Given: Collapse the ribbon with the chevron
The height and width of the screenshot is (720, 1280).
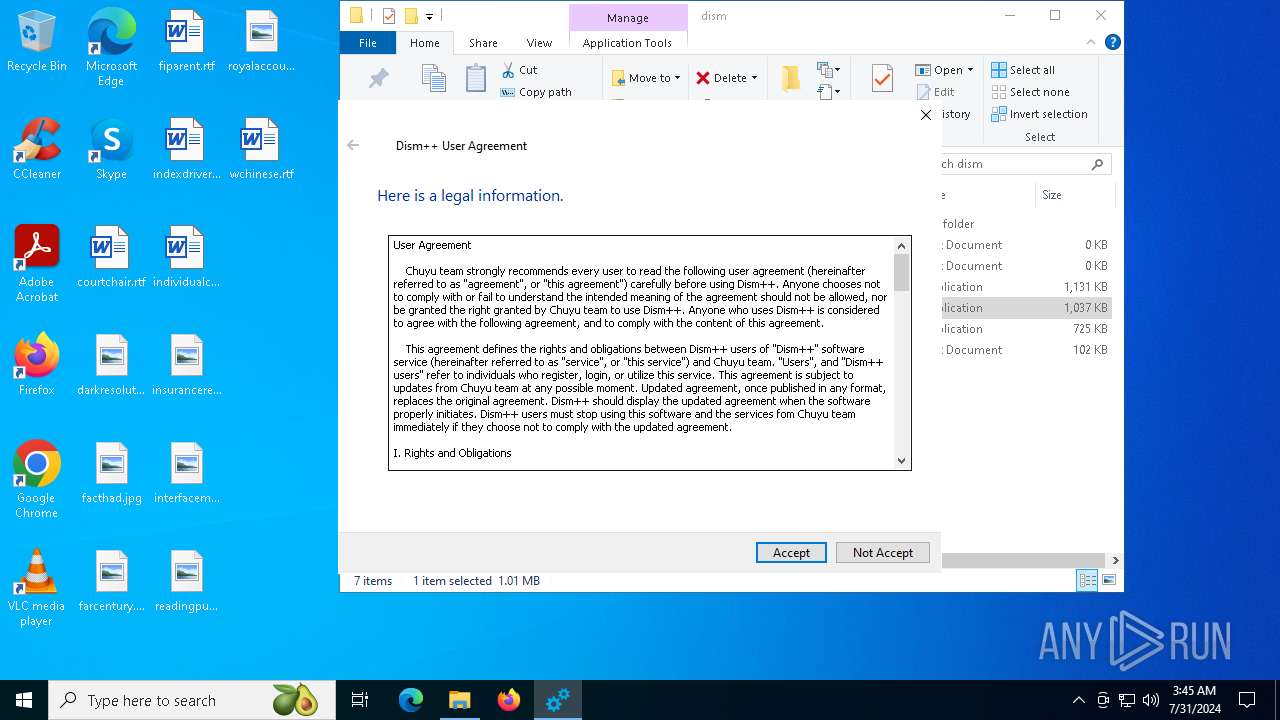Looking at the screenshot, I should (1091, 42).
